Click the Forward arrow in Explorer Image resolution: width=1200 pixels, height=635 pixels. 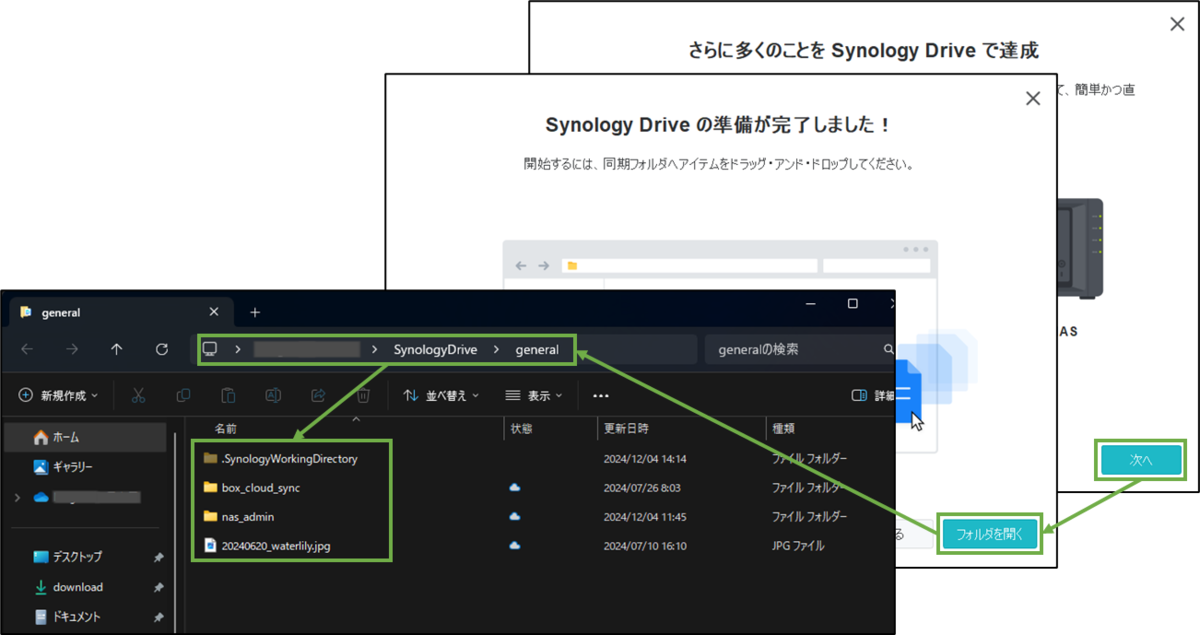72,349
